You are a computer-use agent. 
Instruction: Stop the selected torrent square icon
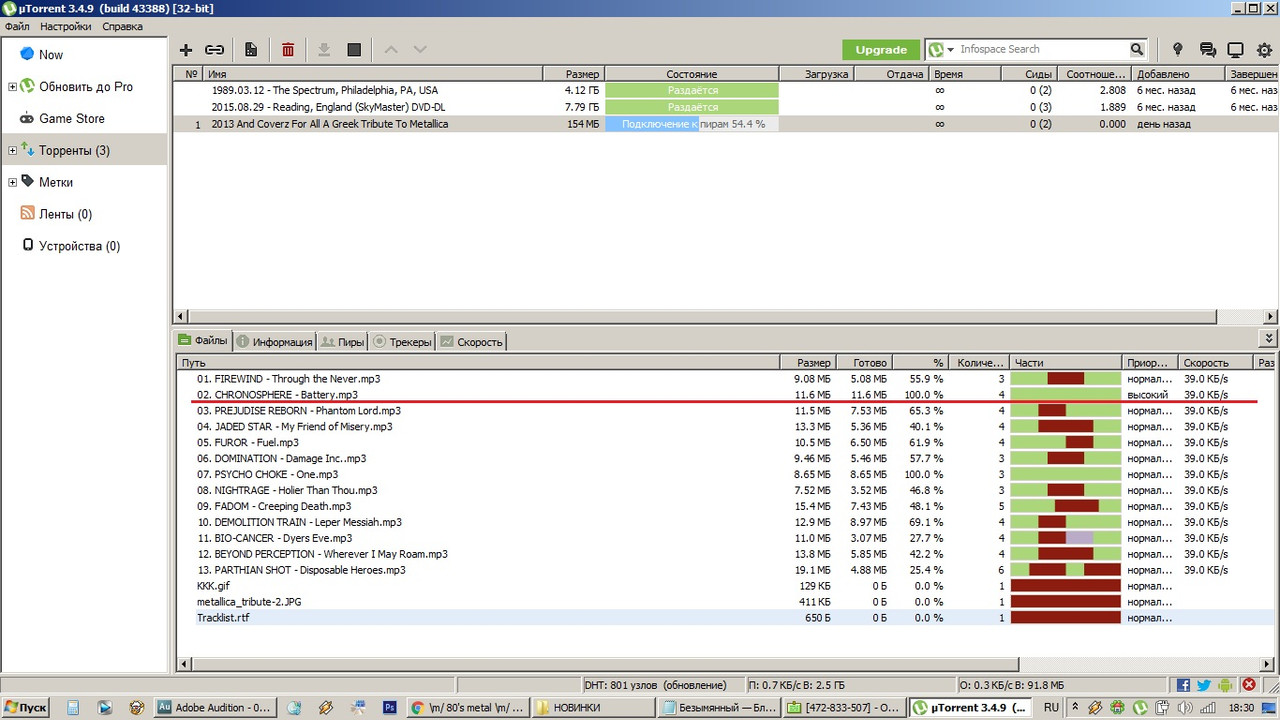[x=354, y=49]
